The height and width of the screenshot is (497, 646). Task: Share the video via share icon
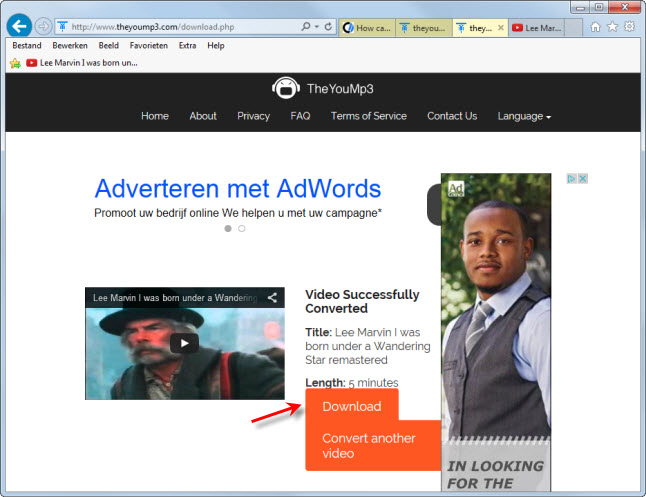click(272, 298)
